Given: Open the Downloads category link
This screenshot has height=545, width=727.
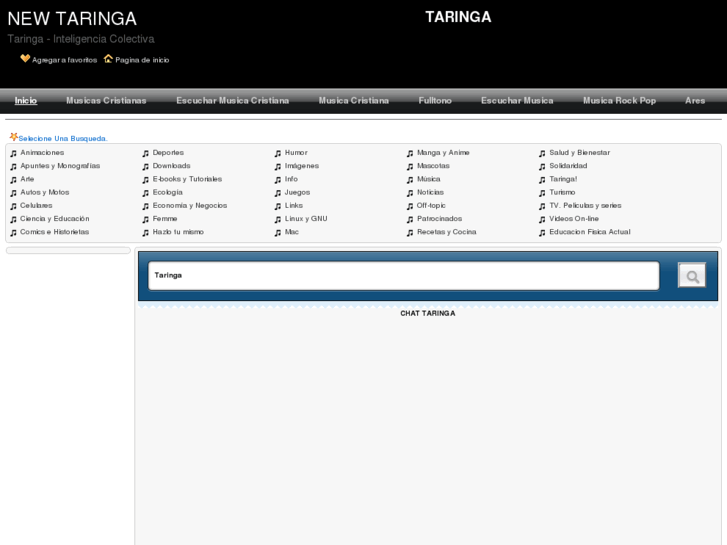Looking at the screenshot, I should [x=171, y=166].
